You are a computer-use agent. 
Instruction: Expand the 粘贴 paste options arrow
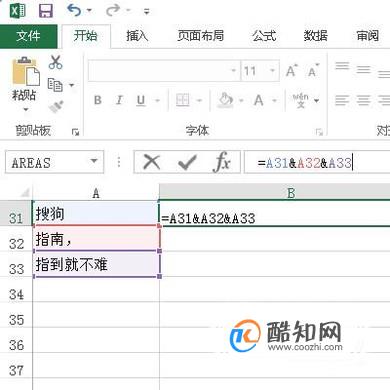(25, 109)
